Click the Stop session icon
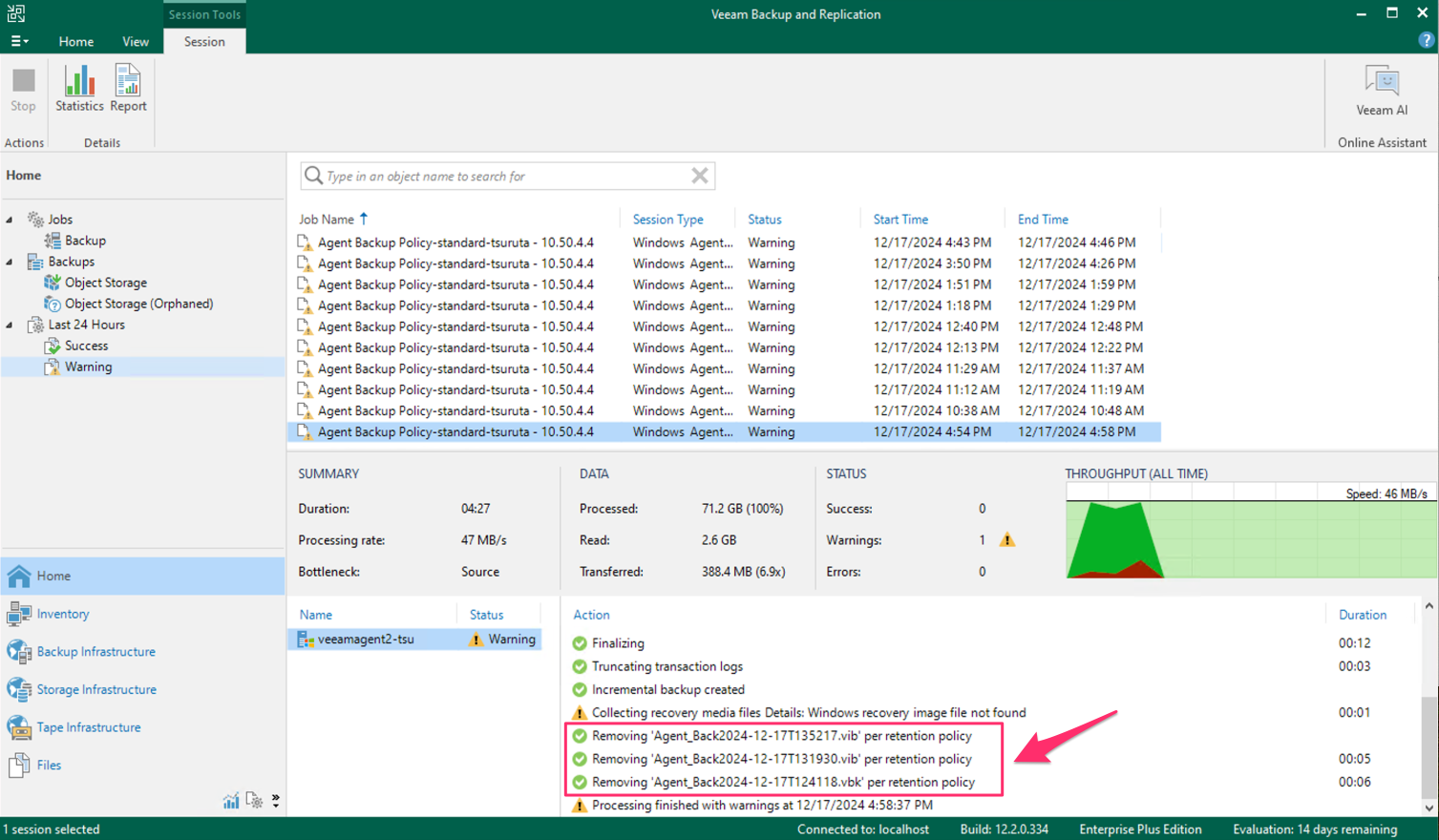 click(23, 80)
